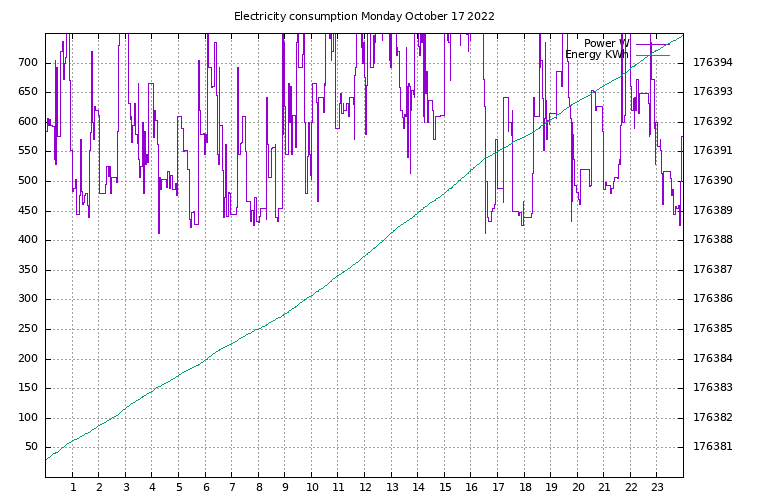Click the left axis label 650
Image resolution: width=768 pixels, height=500 pixels.
28,92
